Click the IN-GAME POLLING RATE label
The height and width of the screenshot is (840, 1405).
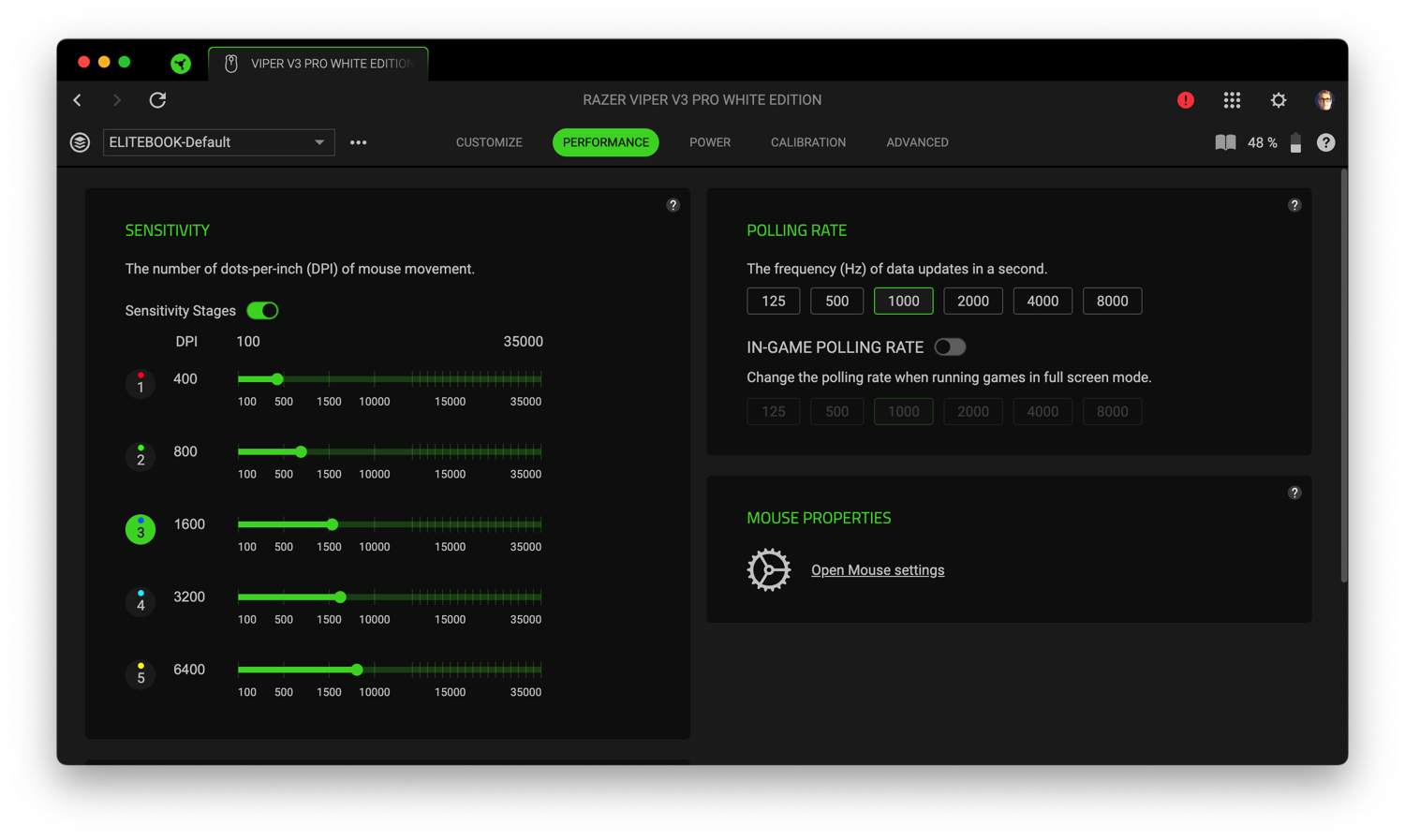point(836,347)
